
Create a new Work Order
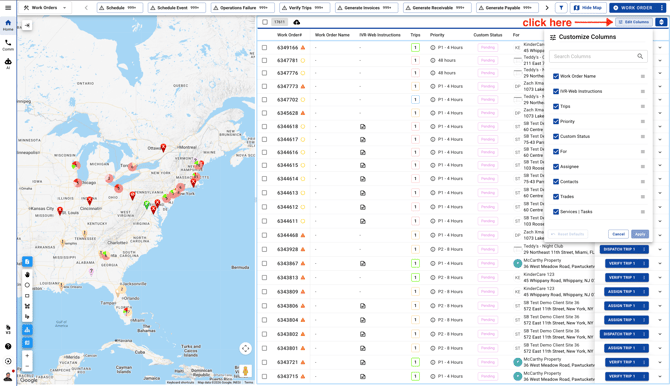click(x=633, y=8)
